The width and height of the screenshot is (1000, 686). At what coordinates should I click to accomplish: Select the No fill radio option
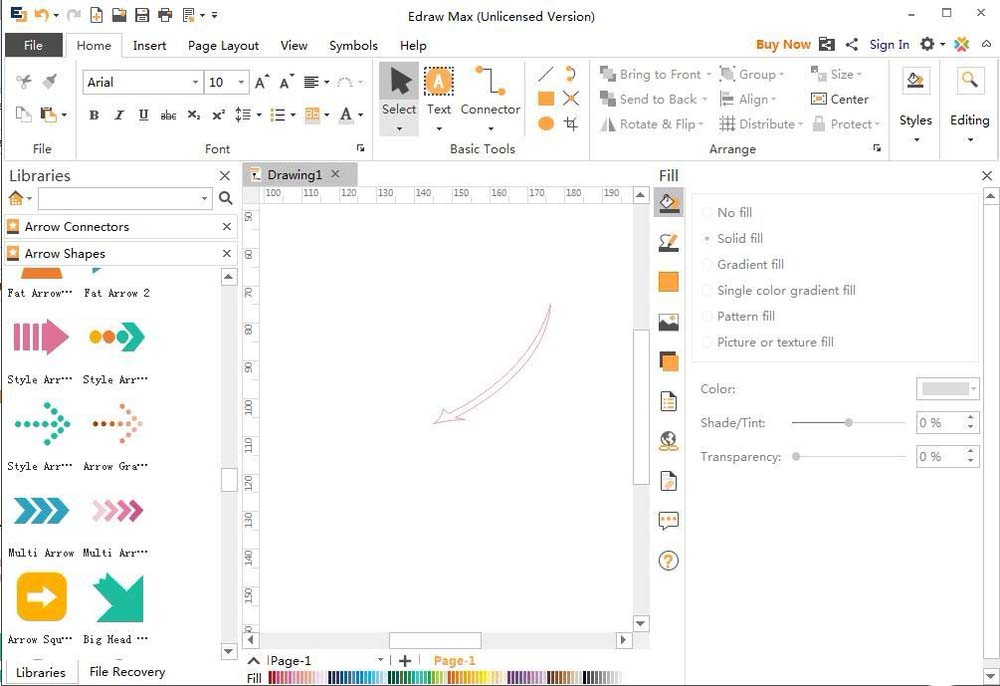[709, 213]
